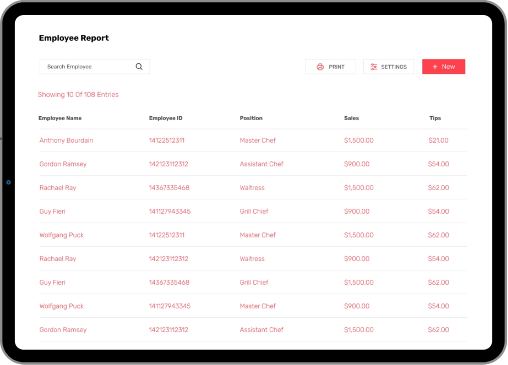Open first Gordon Ramsey entry with $900.00 sales
The height and width of the screenshot is (365, 508).
pos(63,164)
